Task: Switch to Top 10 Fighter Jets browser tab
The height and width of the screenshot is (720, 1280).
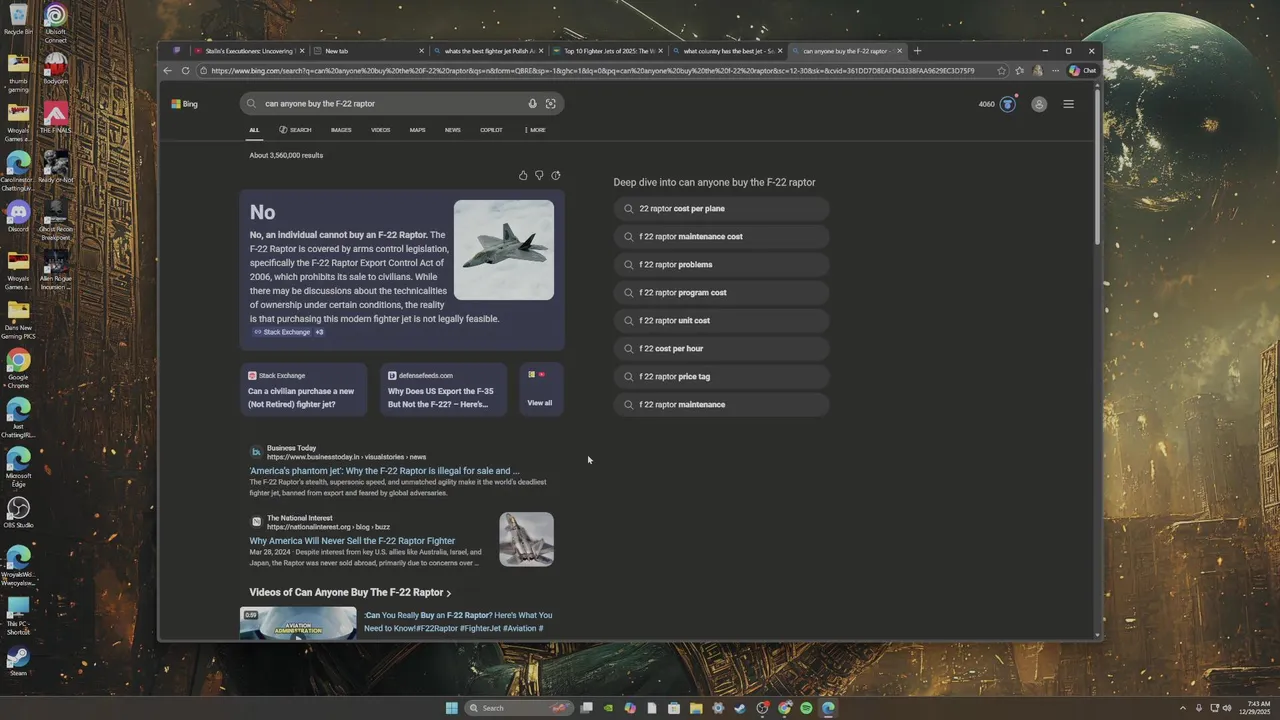Action: [x=609, y=51]
